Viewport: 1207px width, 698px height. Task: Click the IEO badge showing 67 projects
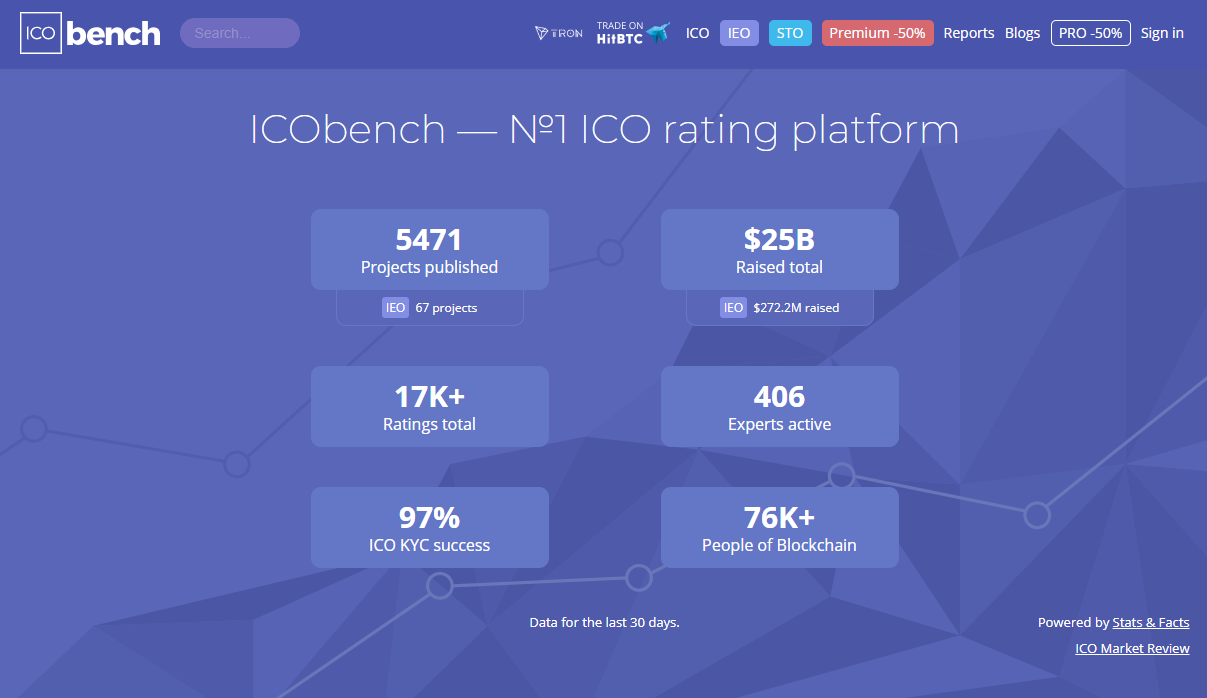point(396,307)
